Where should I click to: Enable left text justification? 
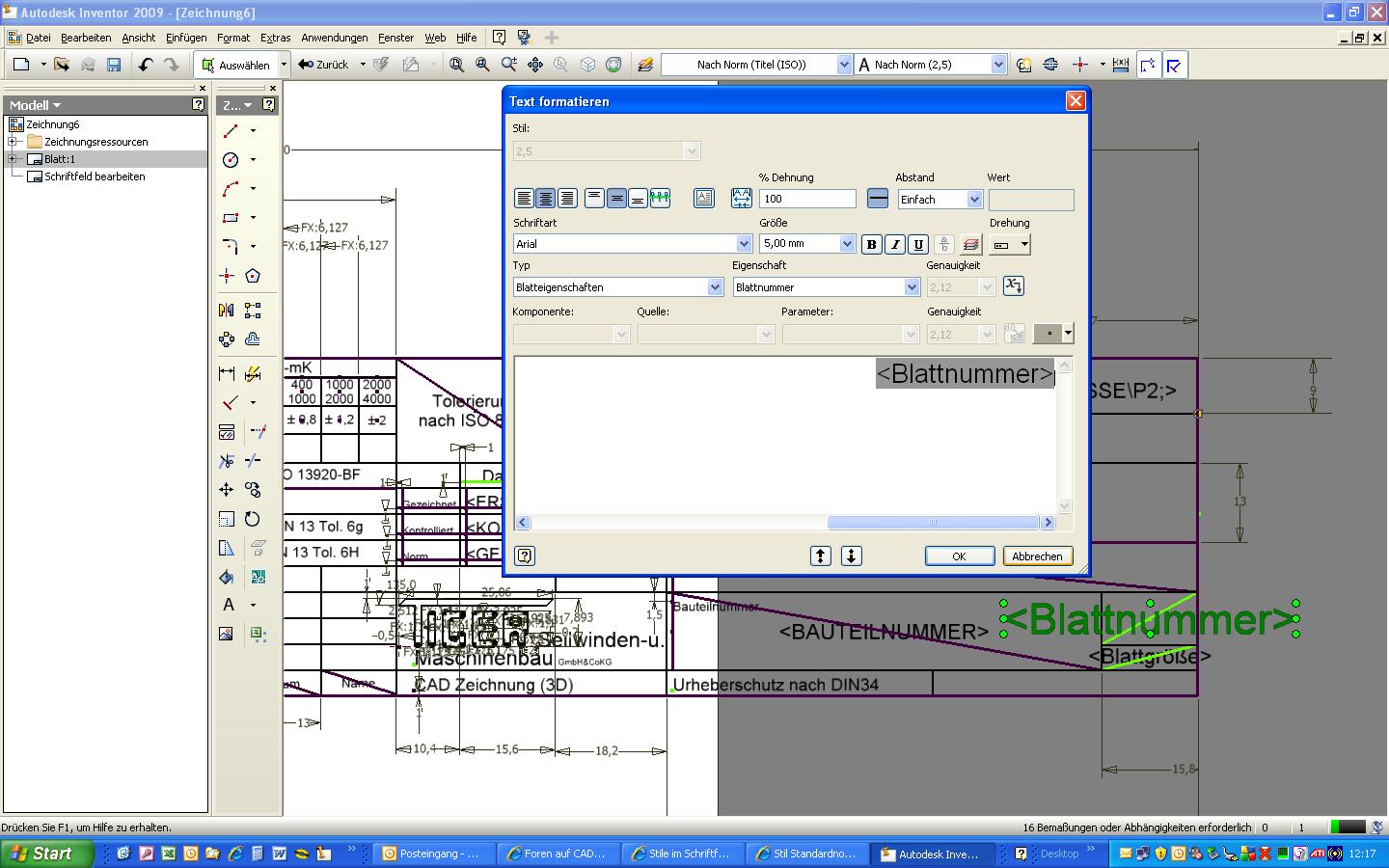[x=524, y=199]
